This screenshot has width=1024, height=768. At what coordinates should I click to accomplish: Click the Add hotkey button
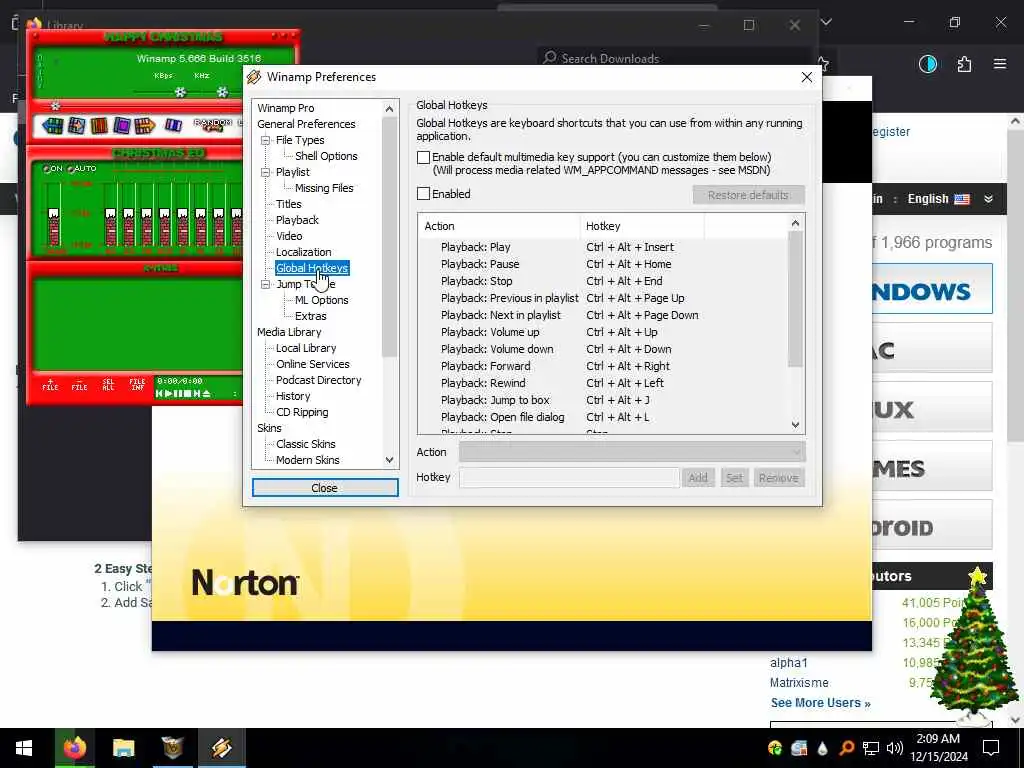pyautogui.click(x=697, y=478)
